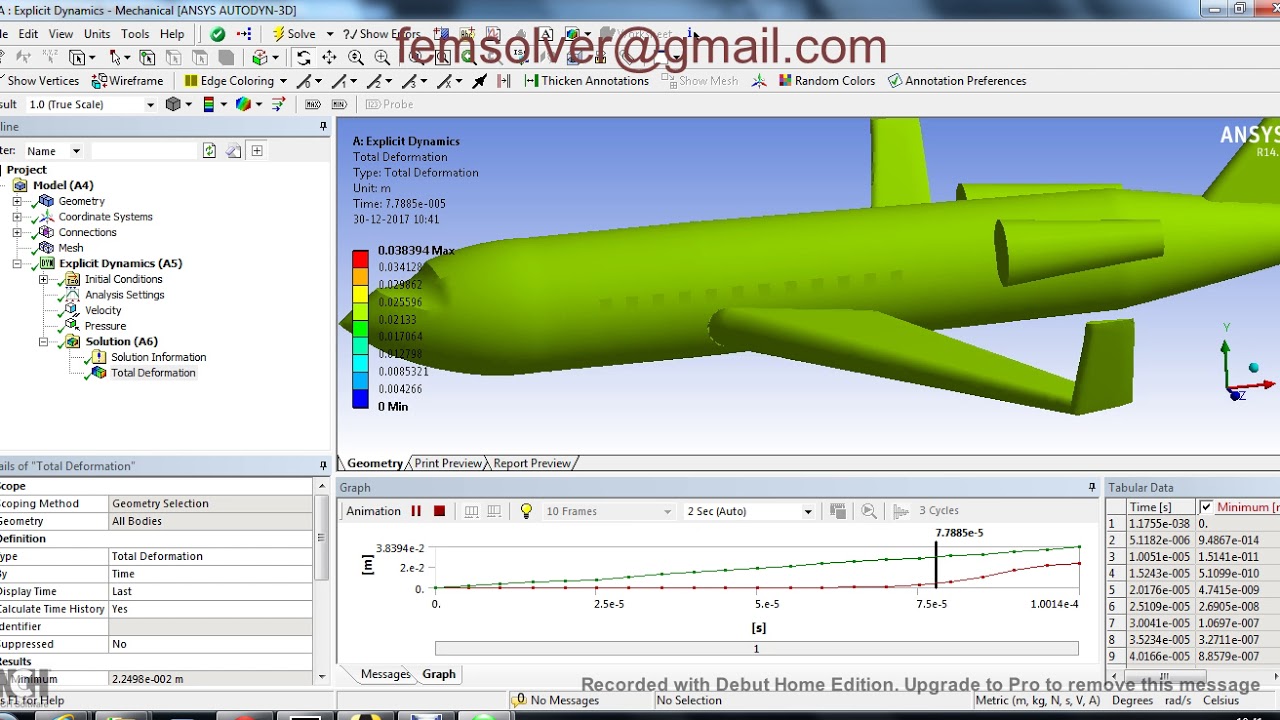Pin the Outline panel
This screenshot has height=720, width=1280.
[323, 126]
